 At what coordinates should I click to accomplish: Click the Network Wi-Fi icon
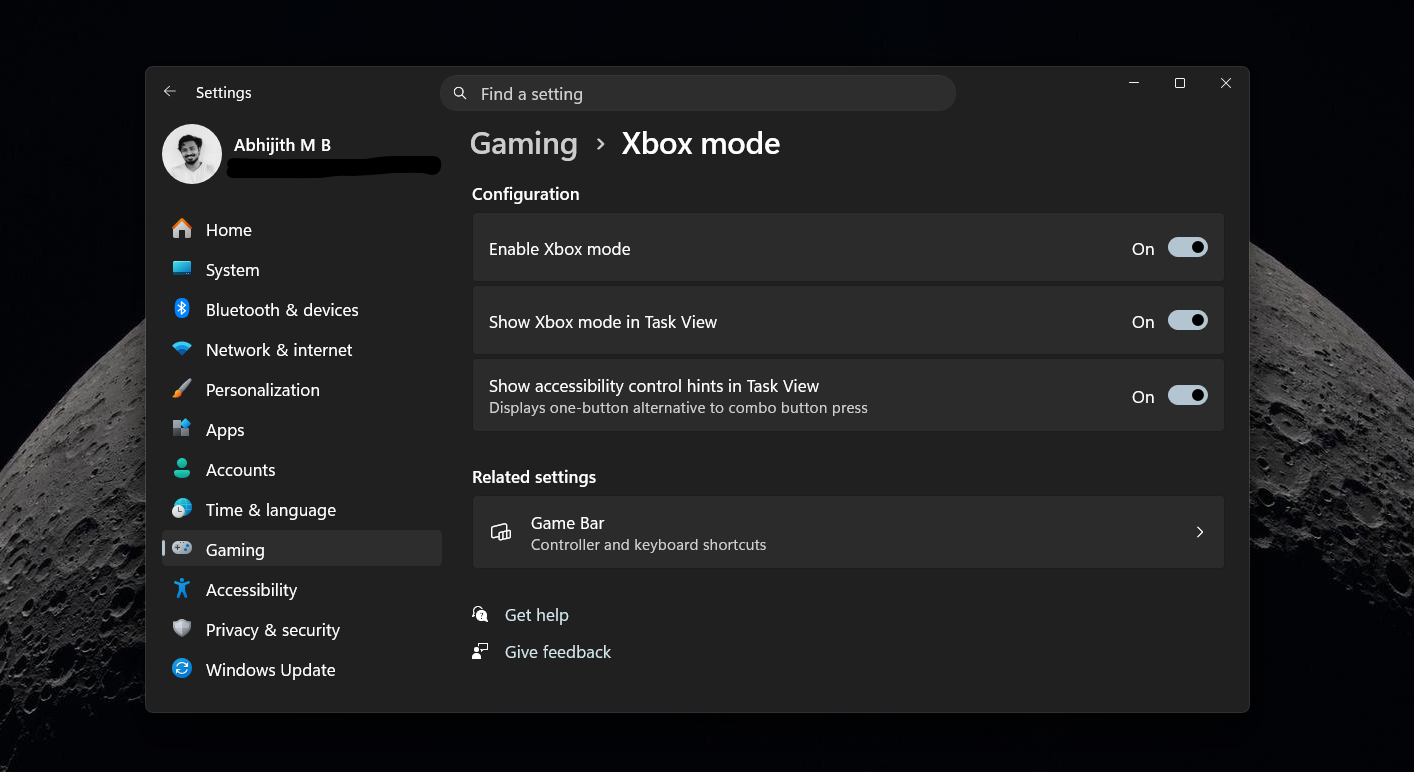pos(182,349)
